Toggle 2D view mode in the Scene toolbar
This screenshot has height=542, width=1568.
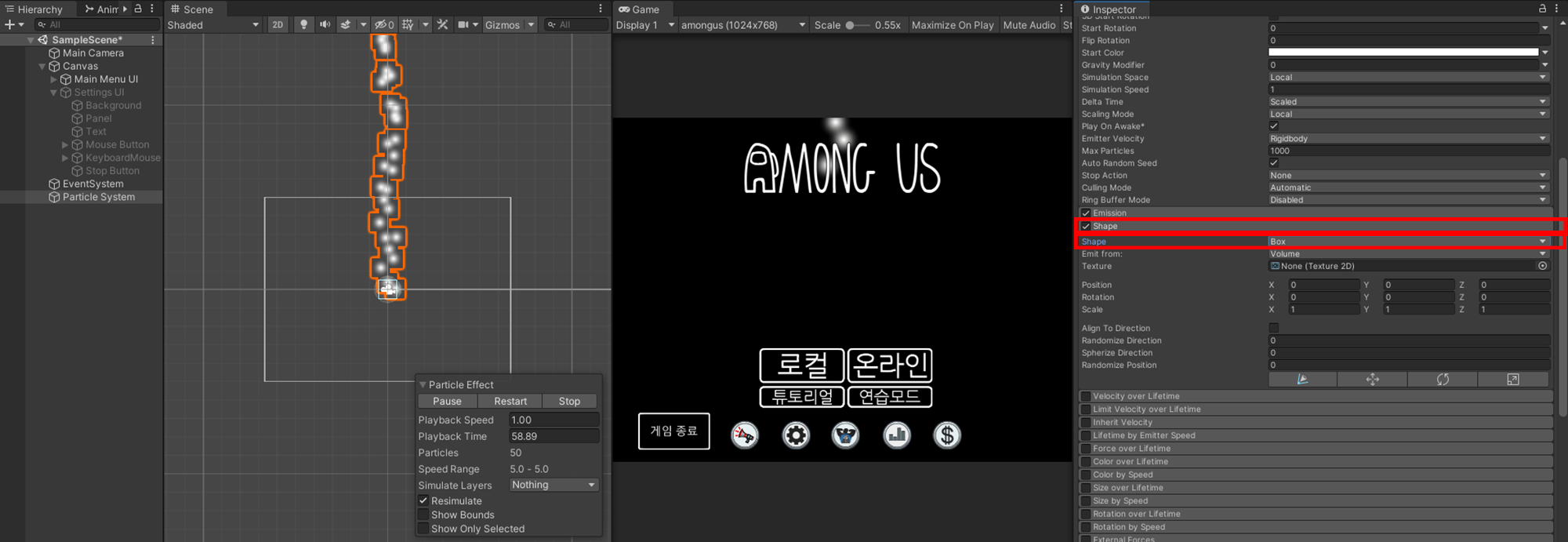pyautogui.click(x=278, y=25)
